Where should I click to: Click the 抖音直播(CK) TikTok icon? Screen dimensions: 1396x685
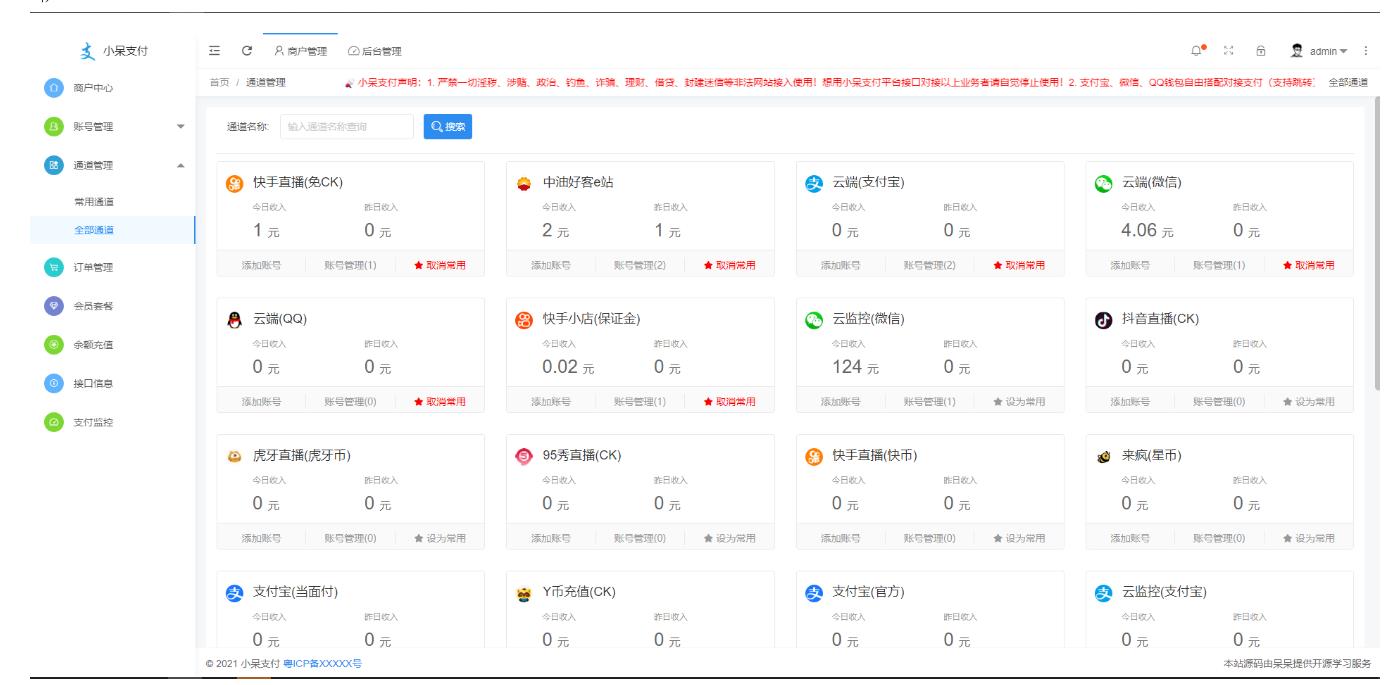pyautogui.click(x=1104, y=319)
